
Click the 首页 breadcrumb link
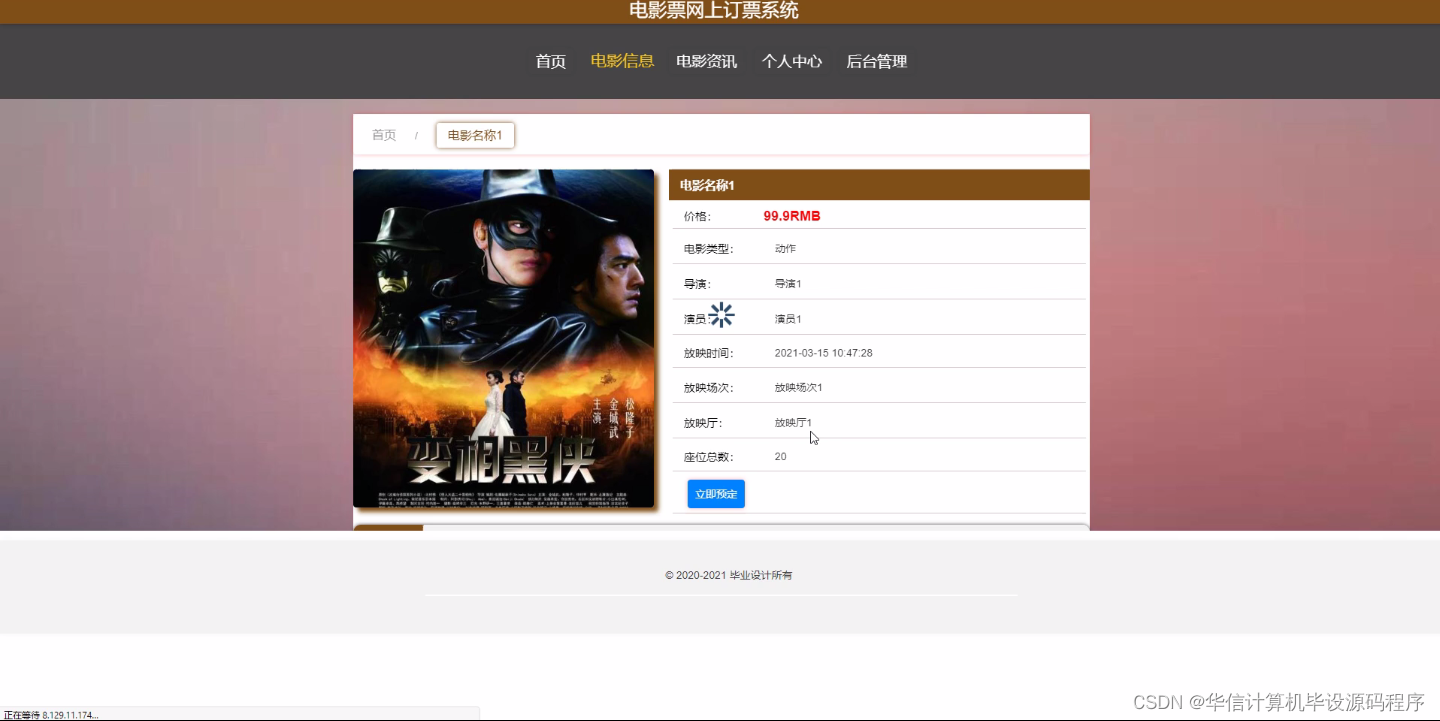[384, 135]
